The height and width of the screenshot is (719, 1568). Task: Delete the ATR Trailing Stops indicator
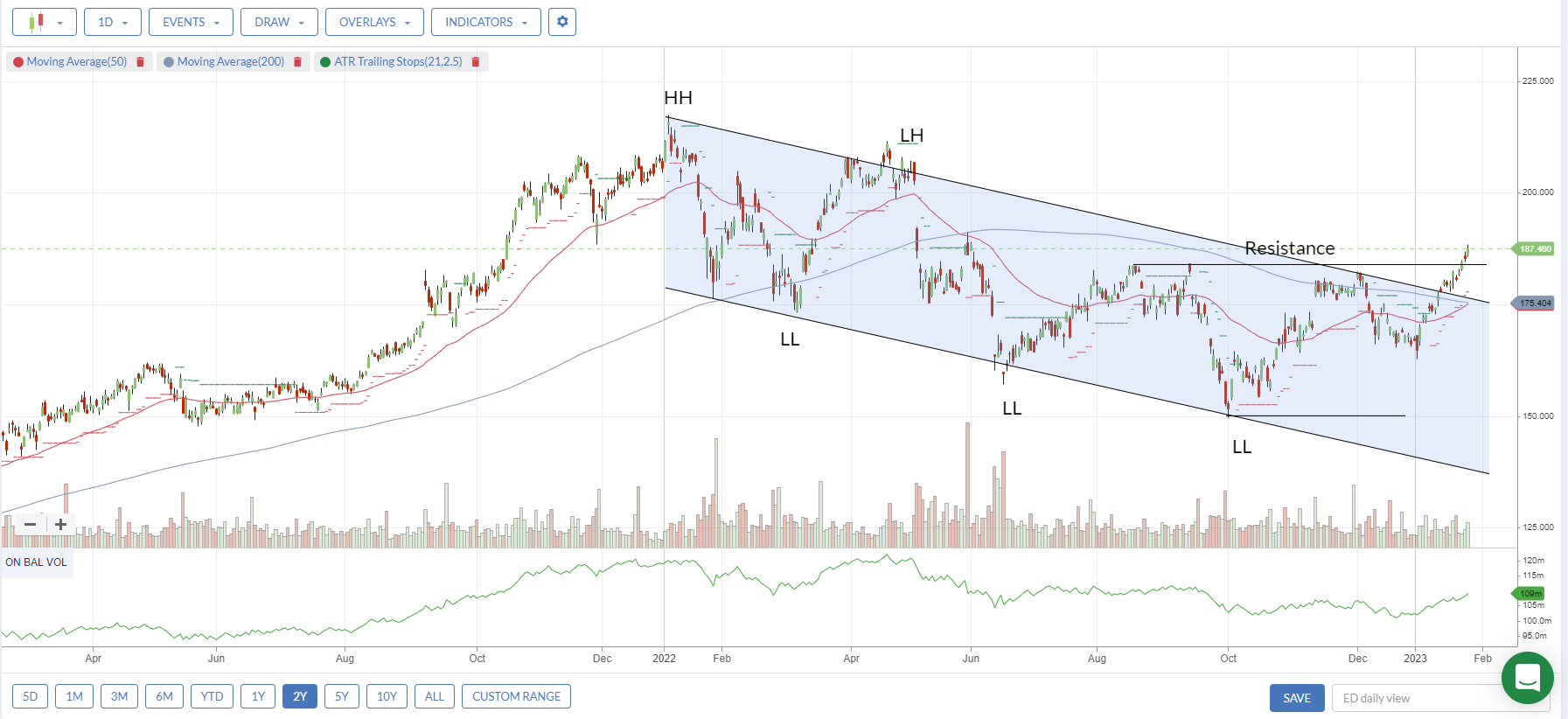[x=476, y=62]
